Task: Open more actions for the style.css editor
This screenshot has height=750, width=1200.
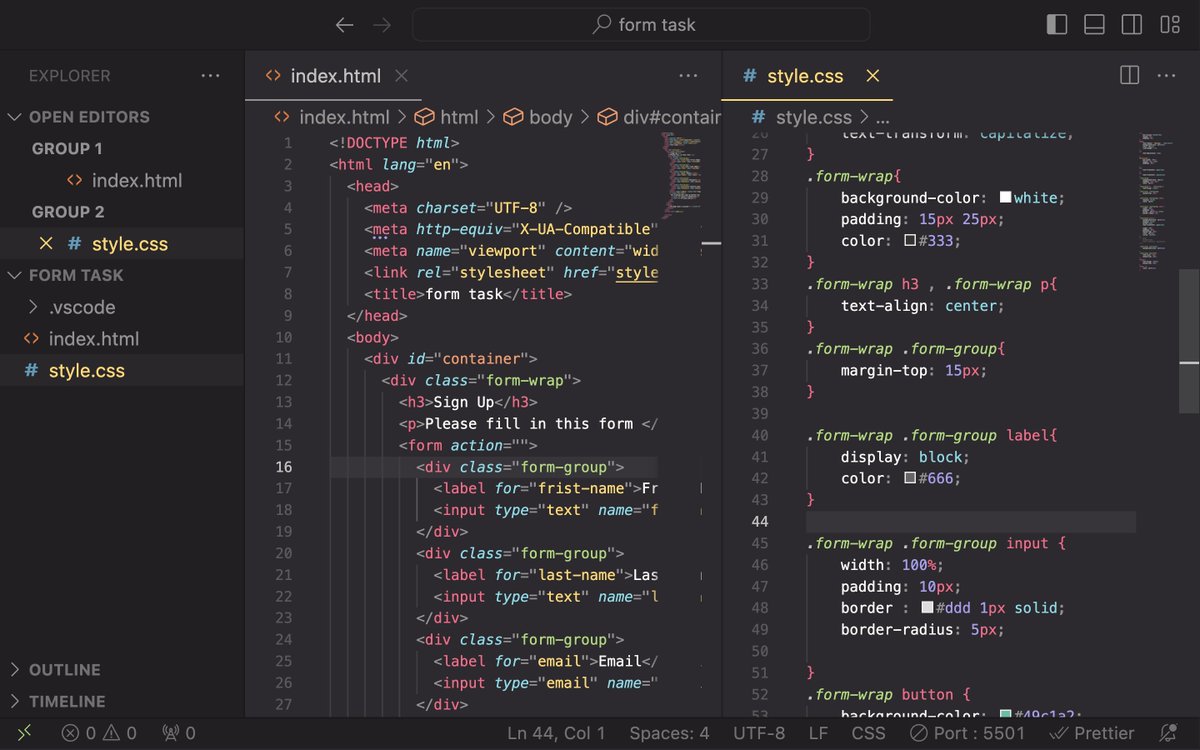Action: (1166, 76)
